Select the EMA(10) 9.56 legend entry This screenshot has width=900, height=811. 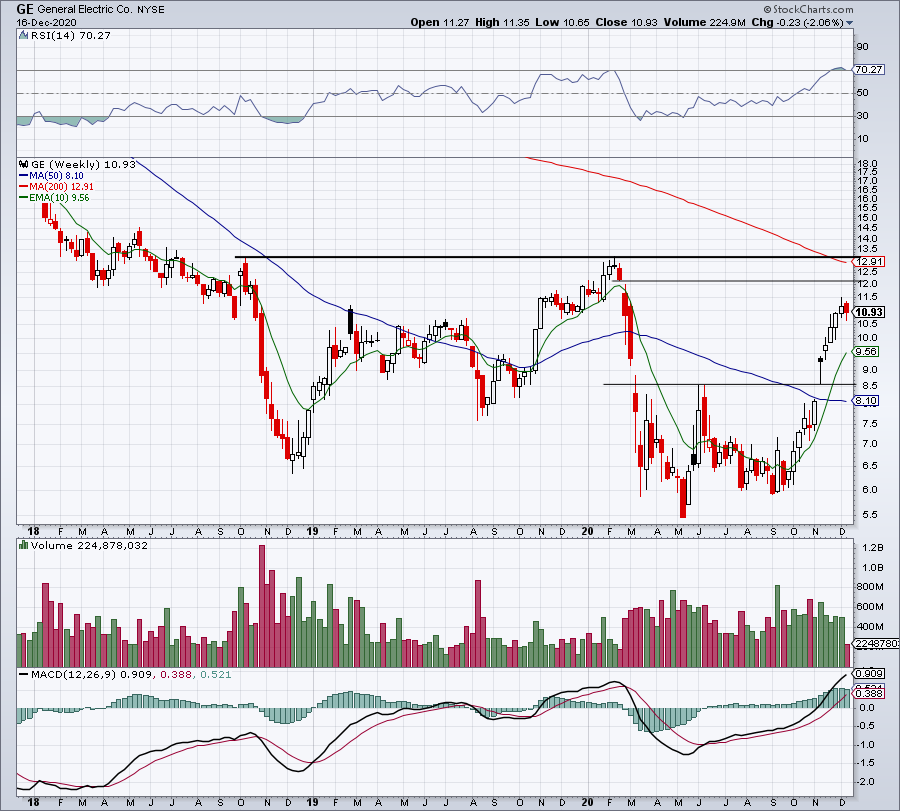coord(54,197)
